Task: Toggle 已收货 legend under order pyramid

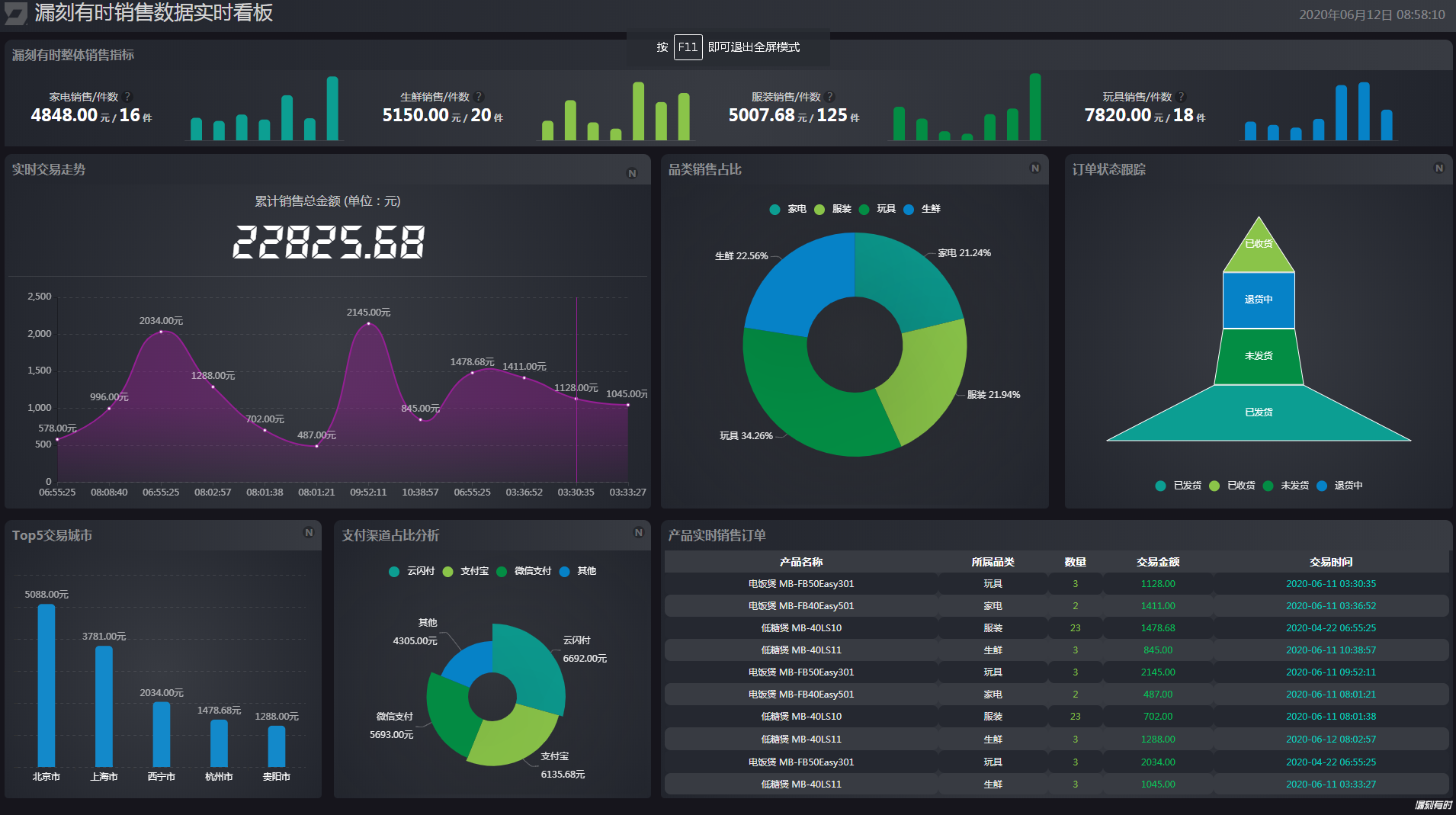Action: click(1233, 486)
